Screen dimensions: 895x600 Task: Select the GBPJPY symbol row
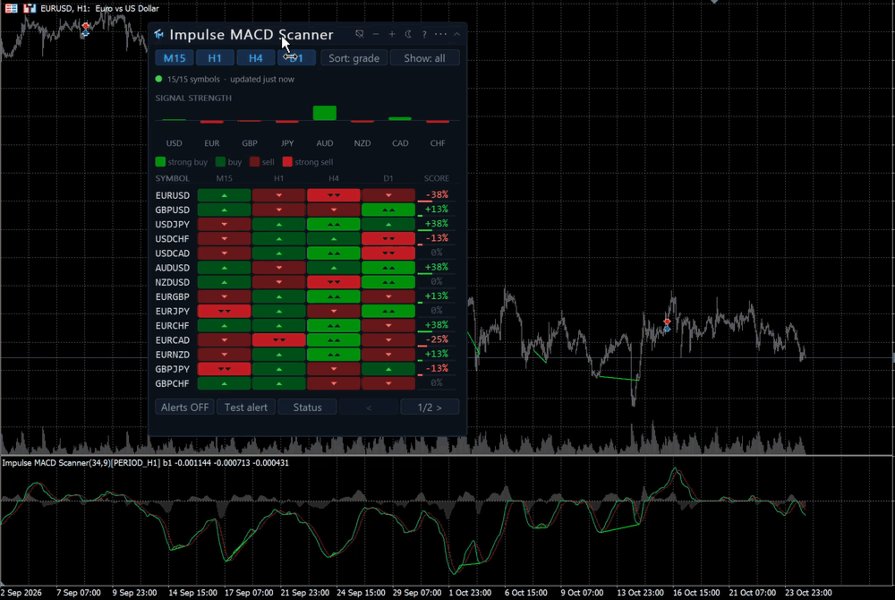click(x=305, y=369)
